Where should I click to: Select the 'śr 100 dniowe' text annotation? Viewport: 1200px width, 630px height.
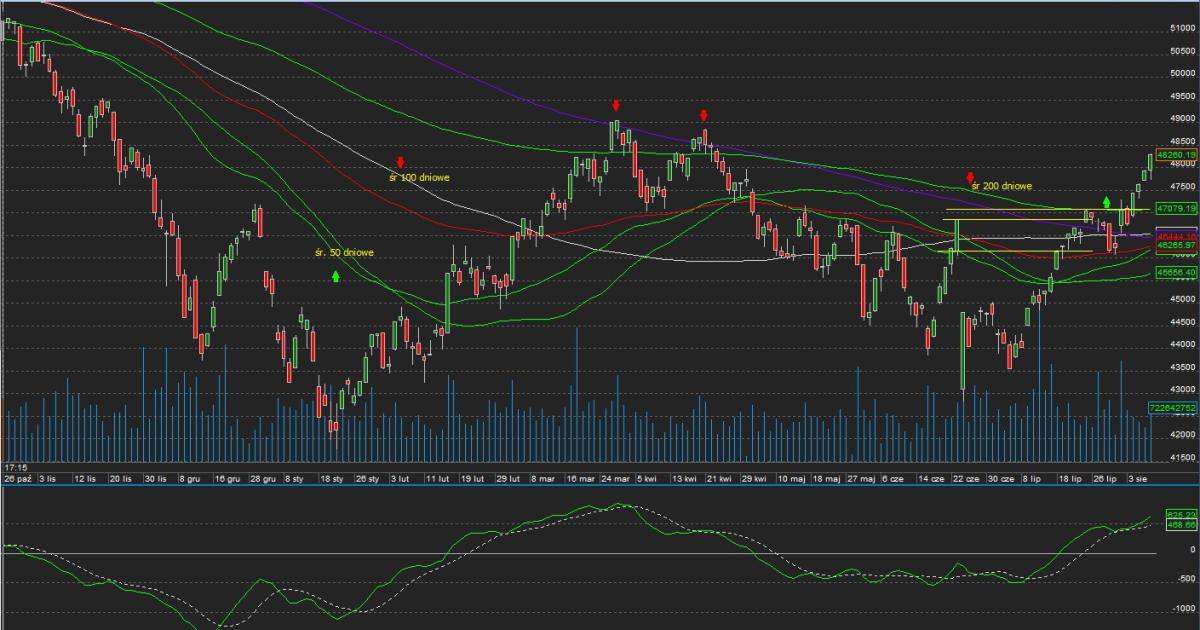click(x=421, y=177)
